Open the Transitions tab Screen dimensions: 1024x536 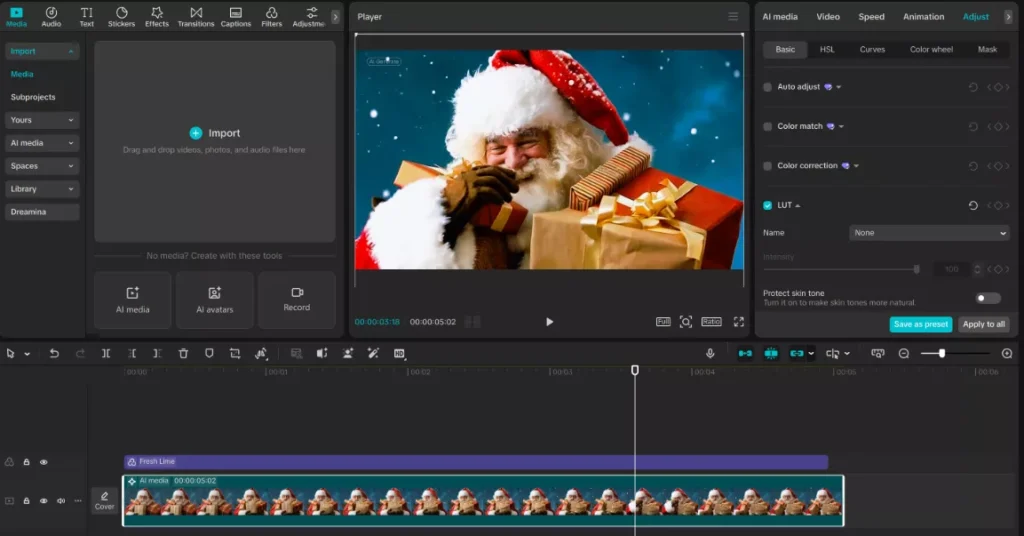click(196, 17)
